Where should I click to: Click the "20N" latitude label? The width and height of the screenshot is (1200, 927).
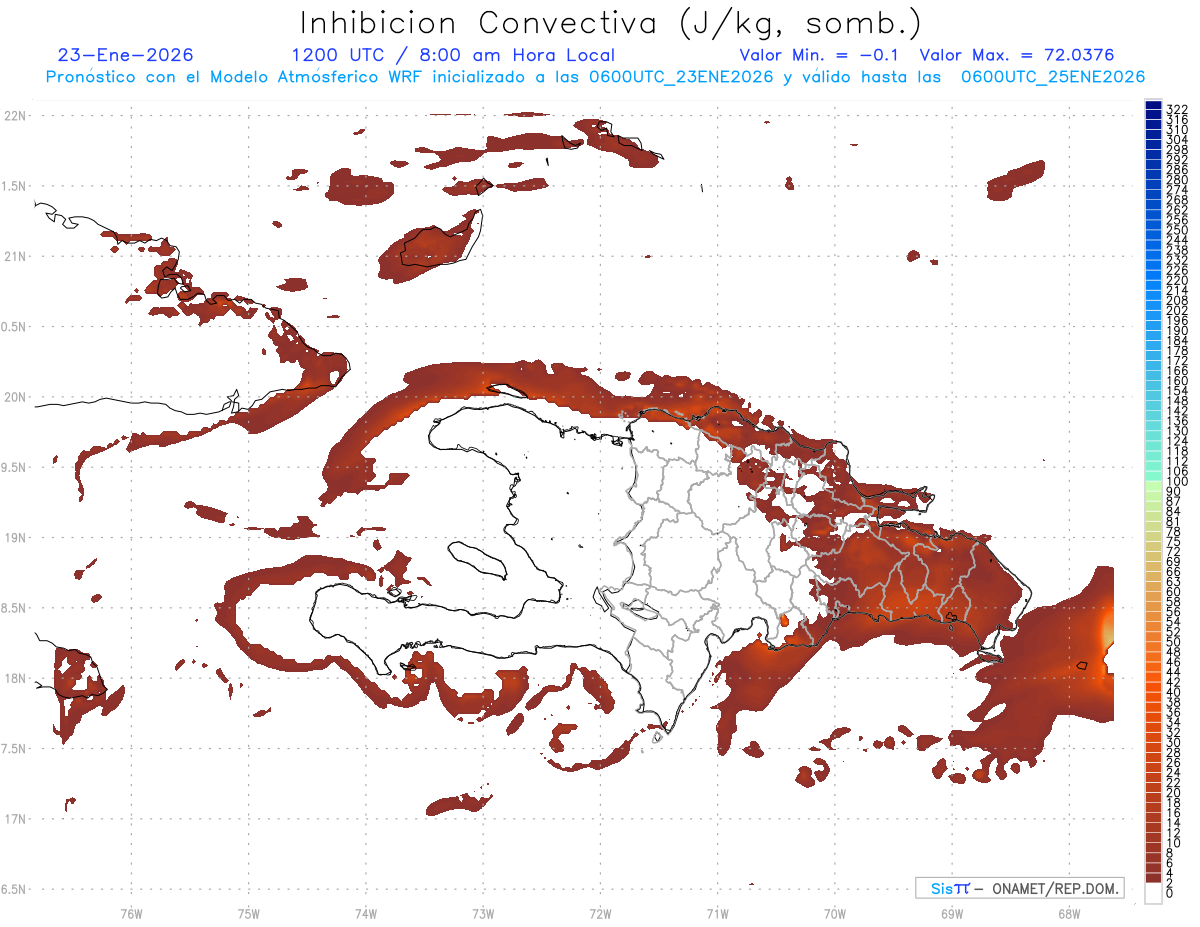14,397
